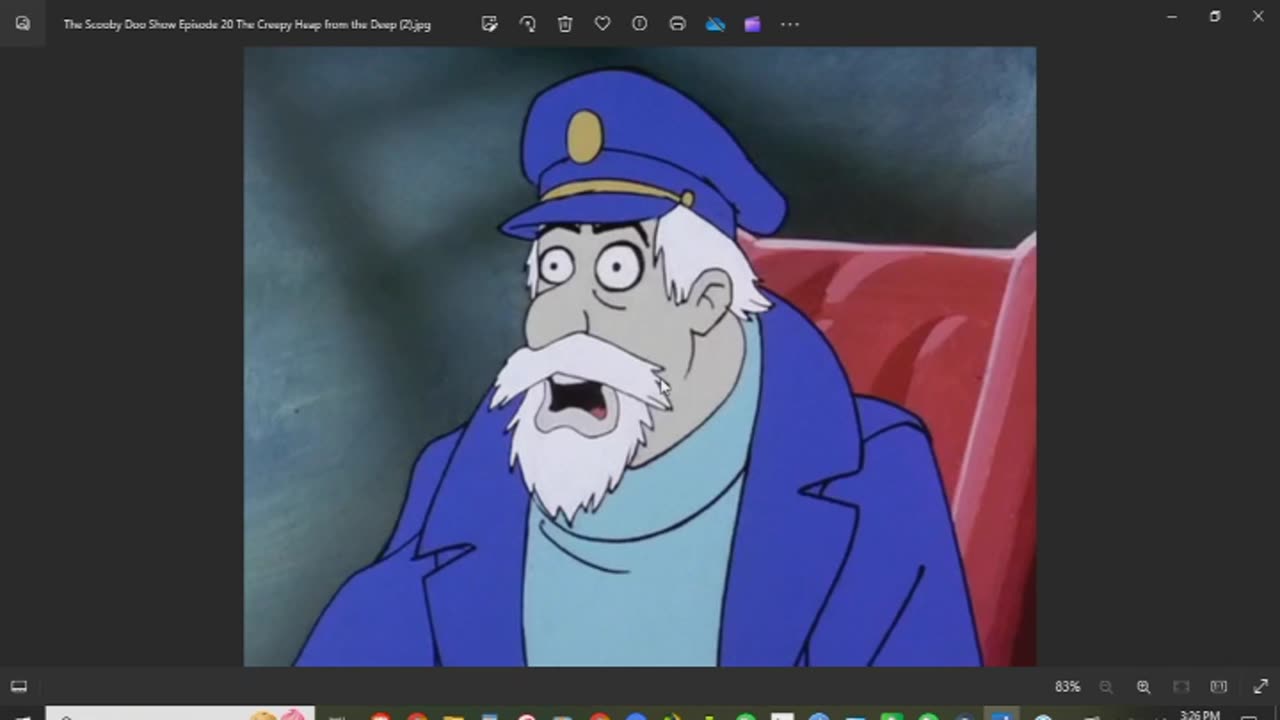Open the Photos gallery icon at top left
1280x720 pixels.
[22, 23]
